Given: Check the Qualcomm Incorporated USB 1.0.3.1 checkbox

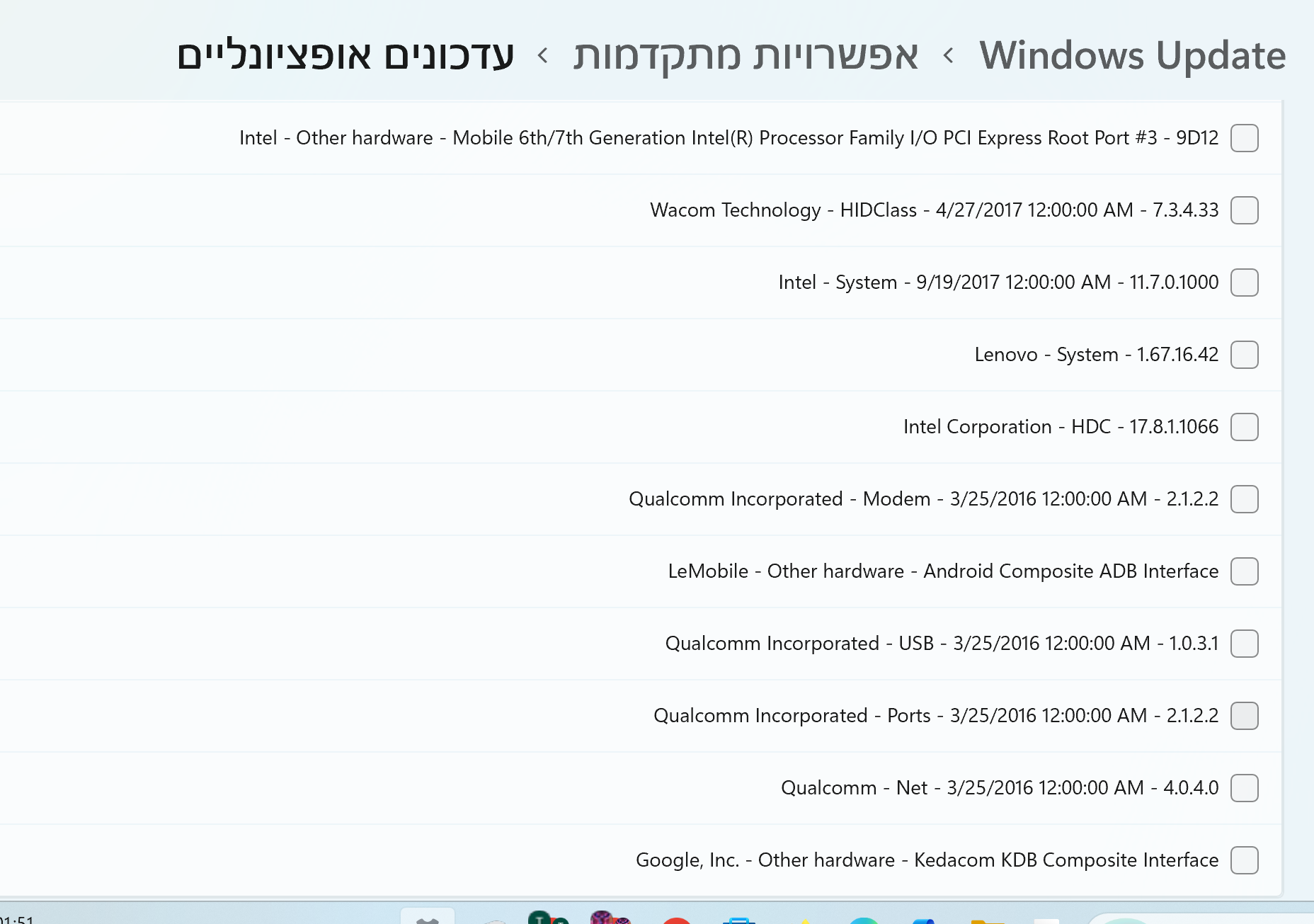Looking at the screenshot, I should click(x=1244, y=644).
